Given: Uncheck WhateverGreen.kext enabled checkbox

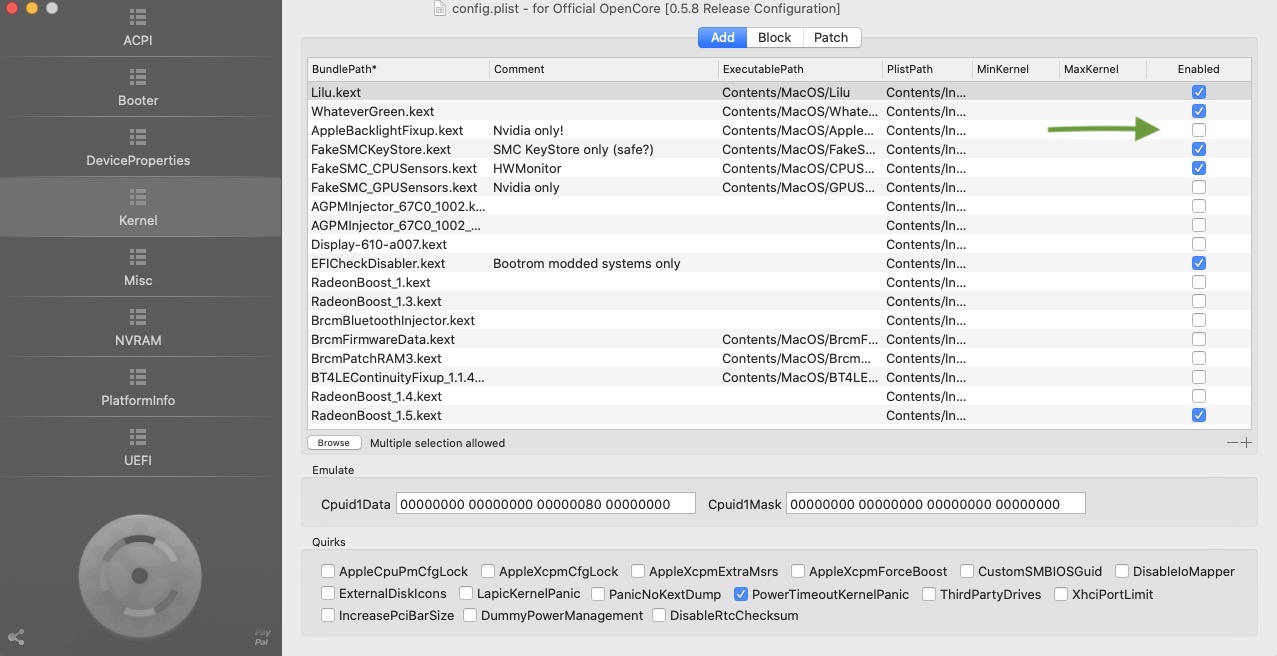Looking at the screenshot, I should pyautogui.click(x=1199, y=111).
